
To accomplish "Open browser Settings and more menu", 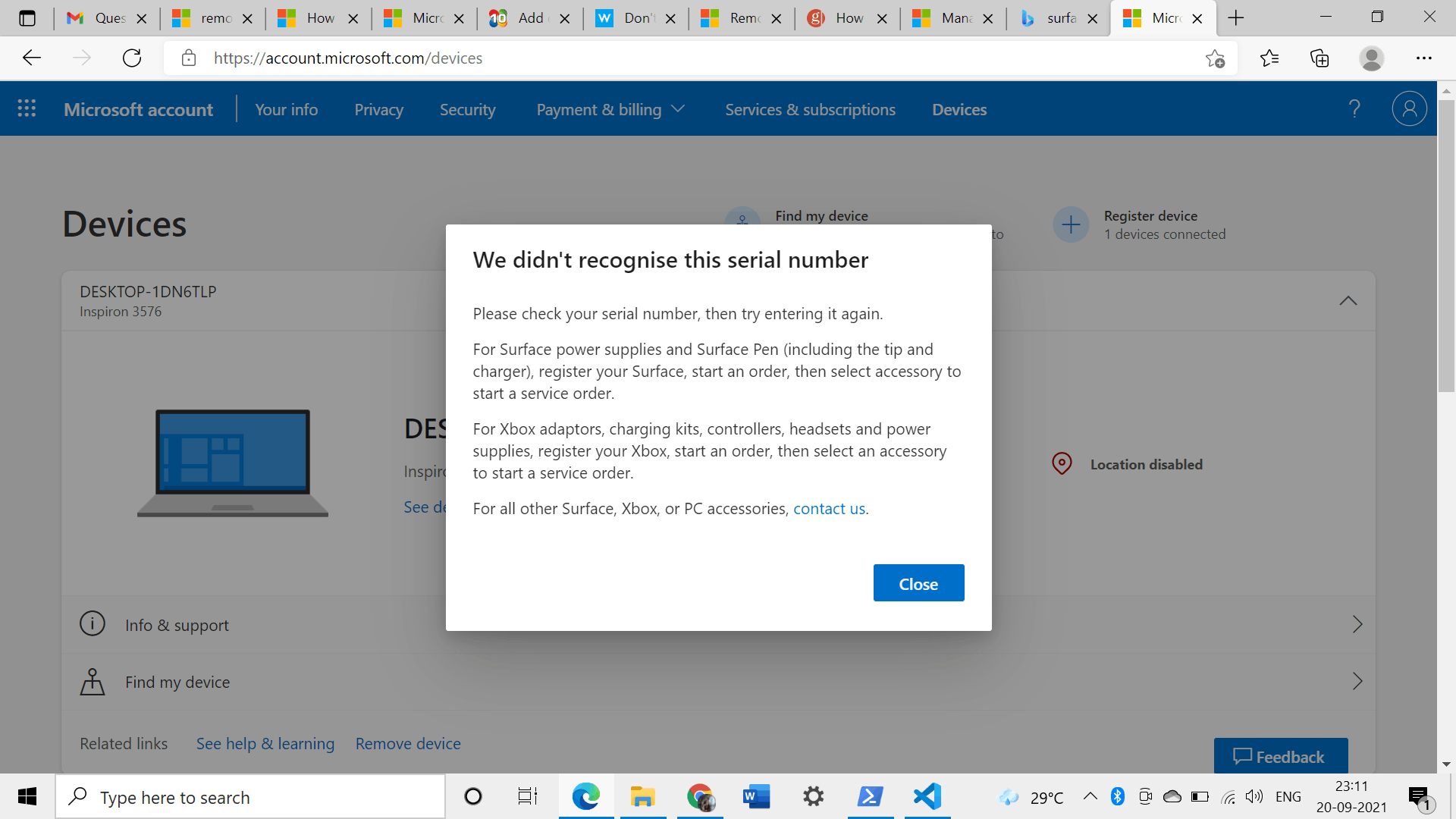I will click(1423, 58).
